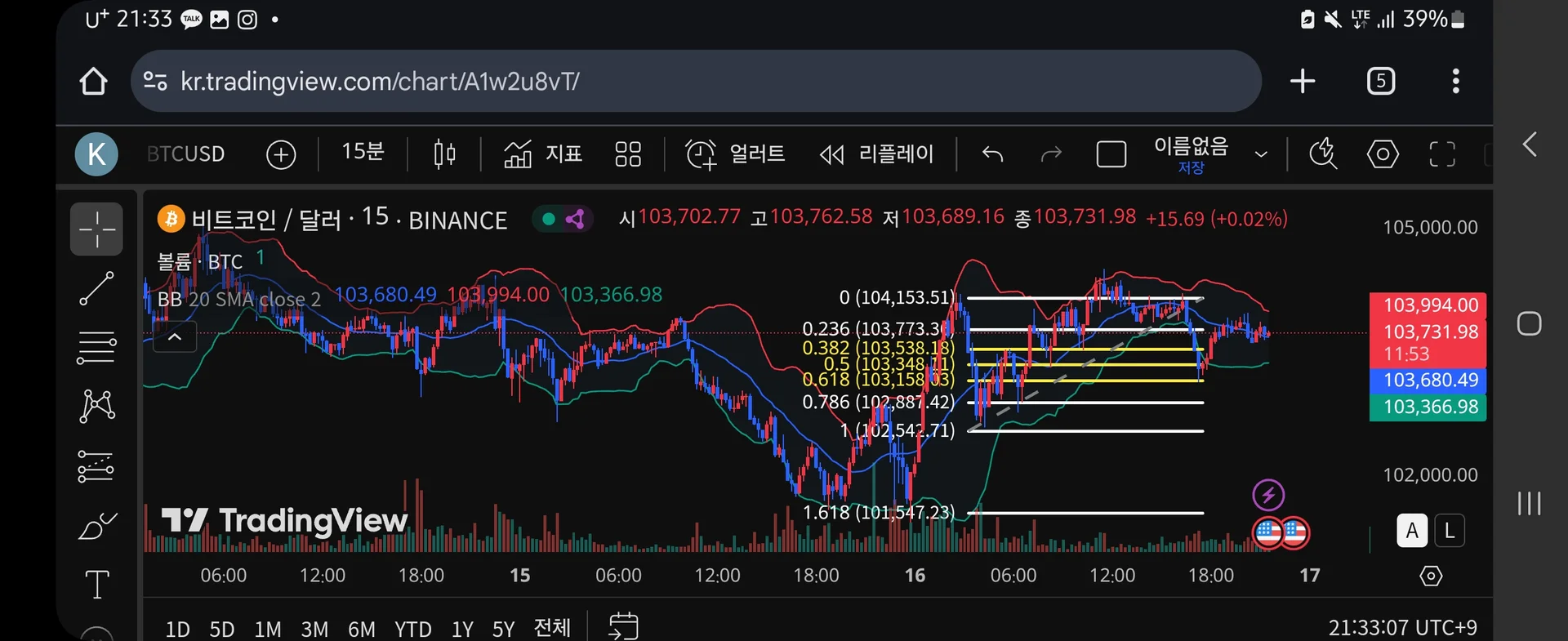Add a symbol to compare
1568x641 pixels.
tap(281, 154)
